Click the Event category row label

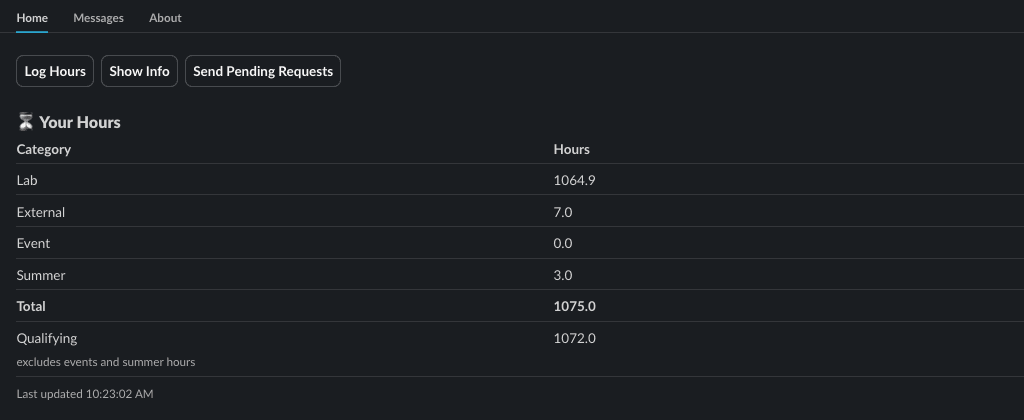point(33,243)
